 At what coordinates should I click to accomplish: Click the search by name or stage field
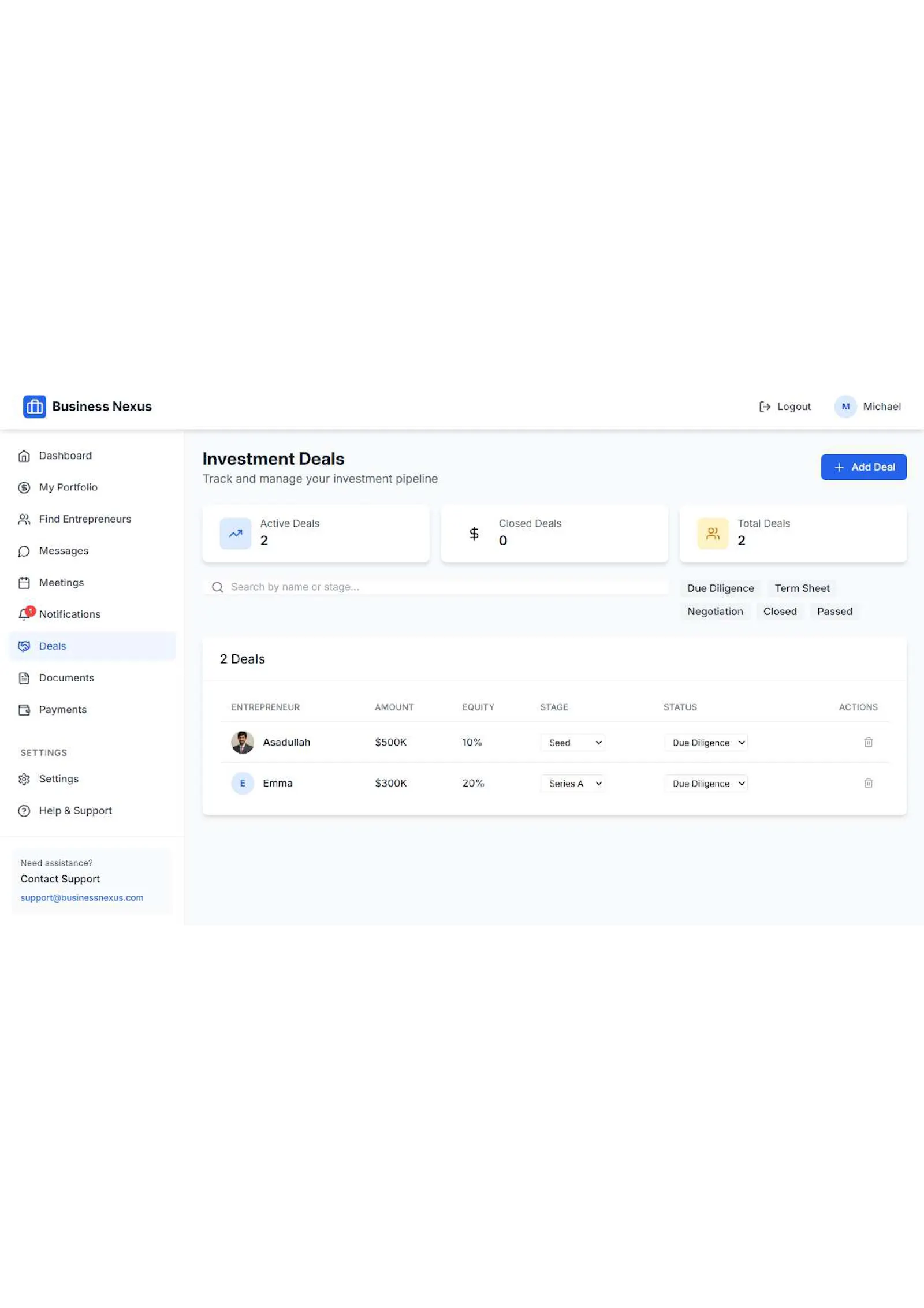click(x=436, y=587)
